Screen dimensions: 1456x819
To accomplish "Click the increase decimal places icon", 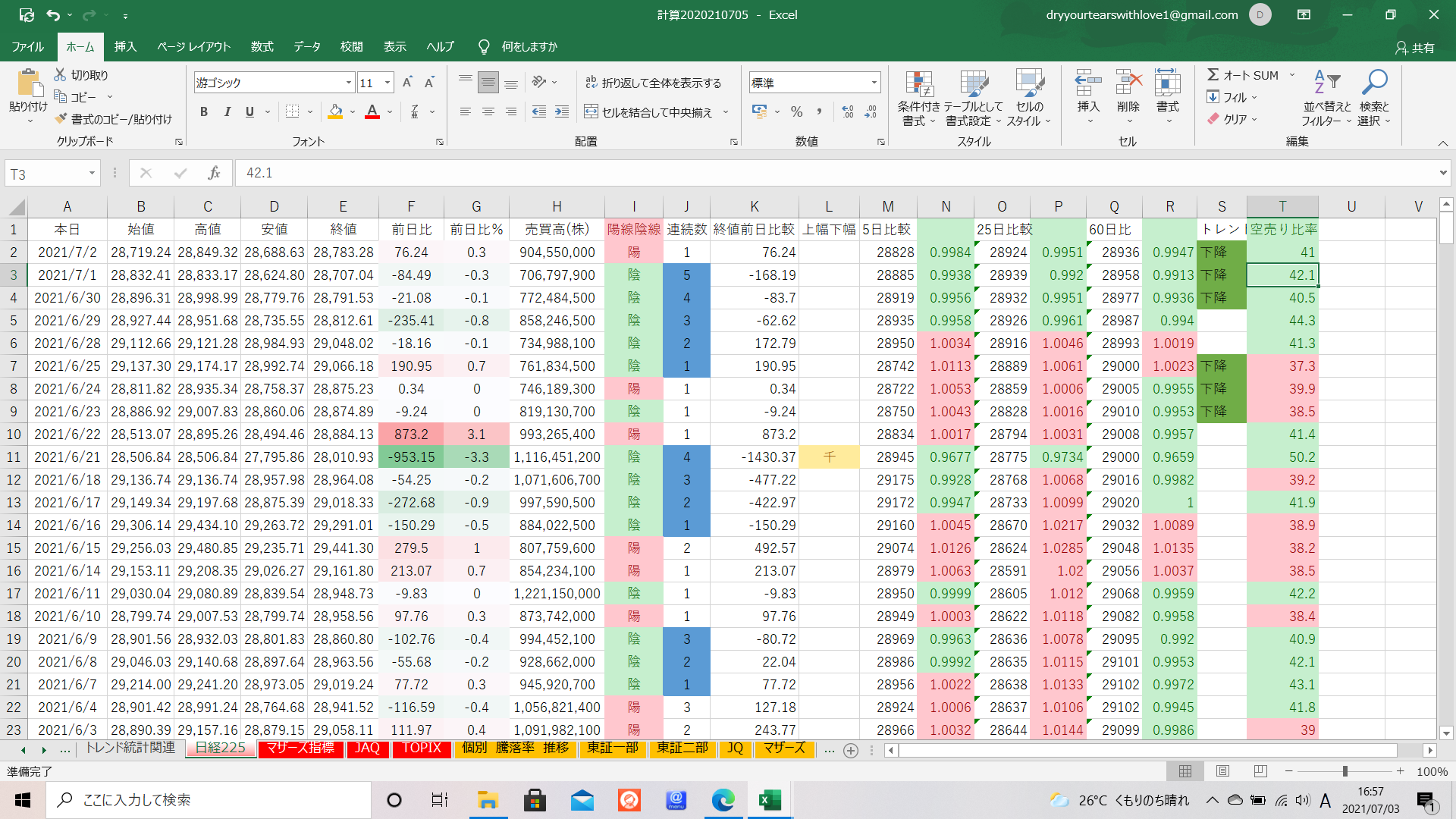I will pyautogui.click(x=848, y=112).
